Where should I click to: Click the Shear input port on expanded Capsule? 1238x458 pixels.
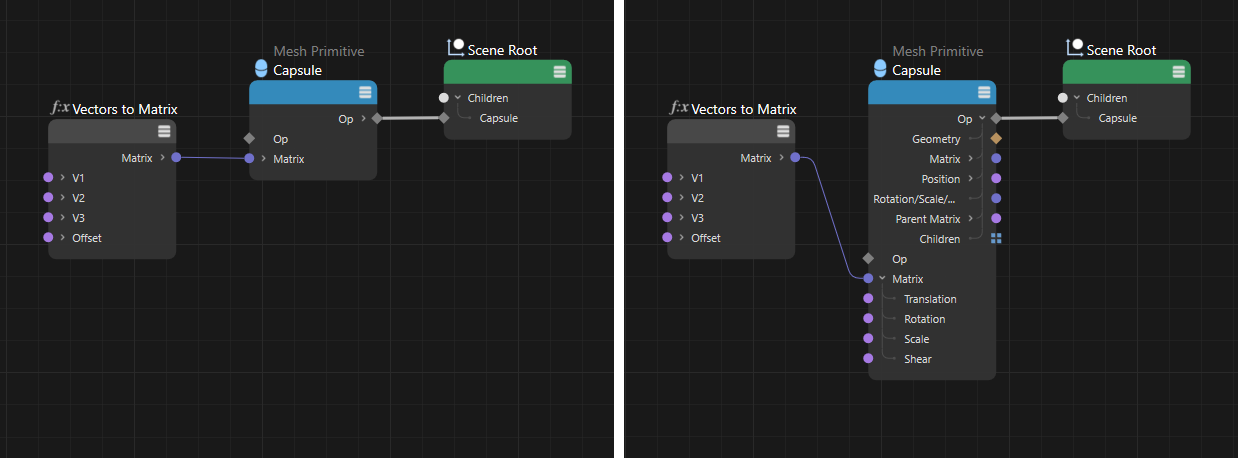tap(868, 358)
